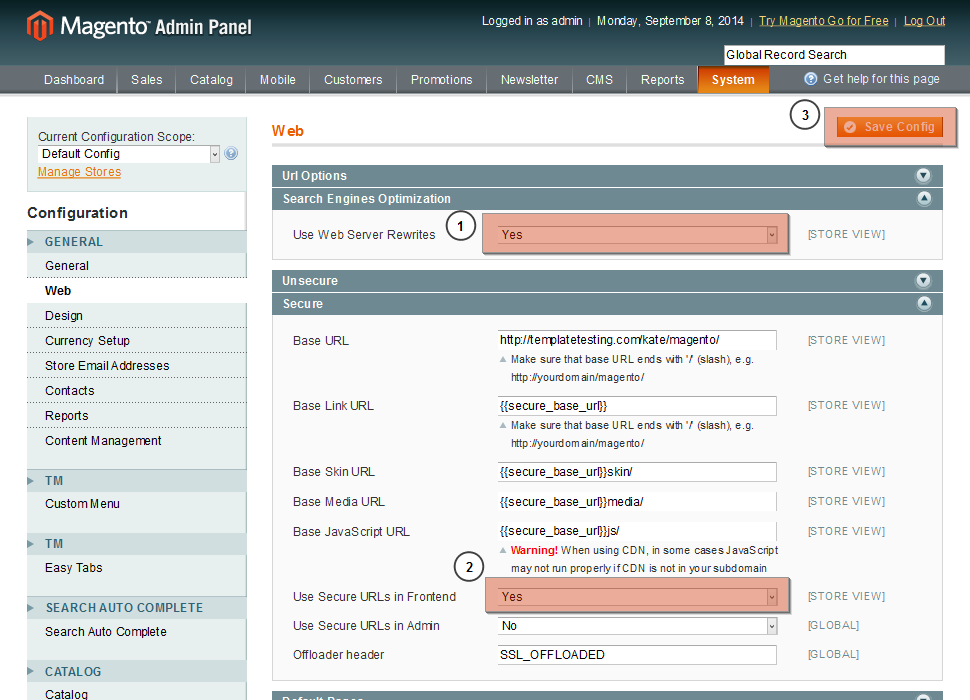The width and height of the screenshot is (970, 700).
Task: Click the Offloader header input field
Action: (637, 655)
